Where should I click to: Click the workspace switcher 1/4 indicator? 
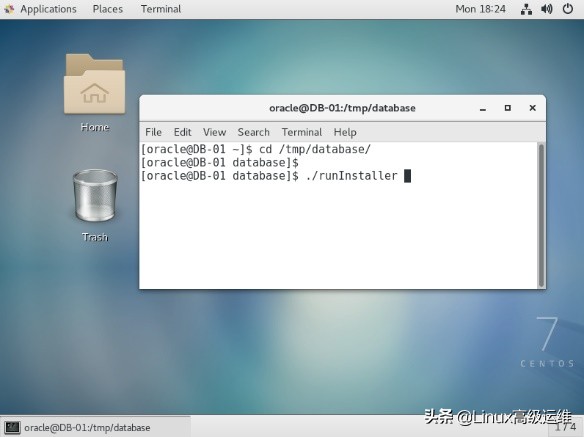coord(565,427)
